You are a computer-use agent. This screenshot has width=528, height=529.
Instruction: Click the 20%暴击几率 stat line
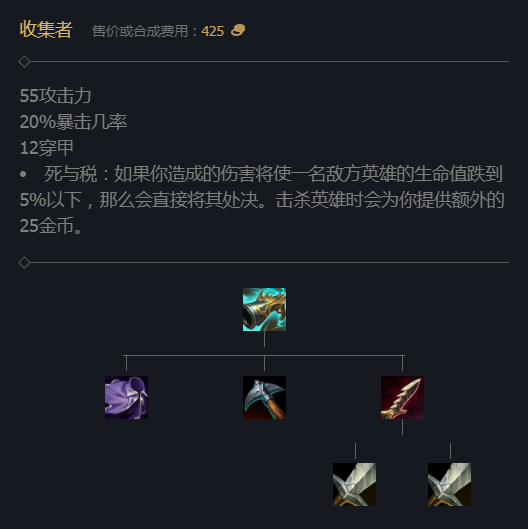tap(73, 122)
